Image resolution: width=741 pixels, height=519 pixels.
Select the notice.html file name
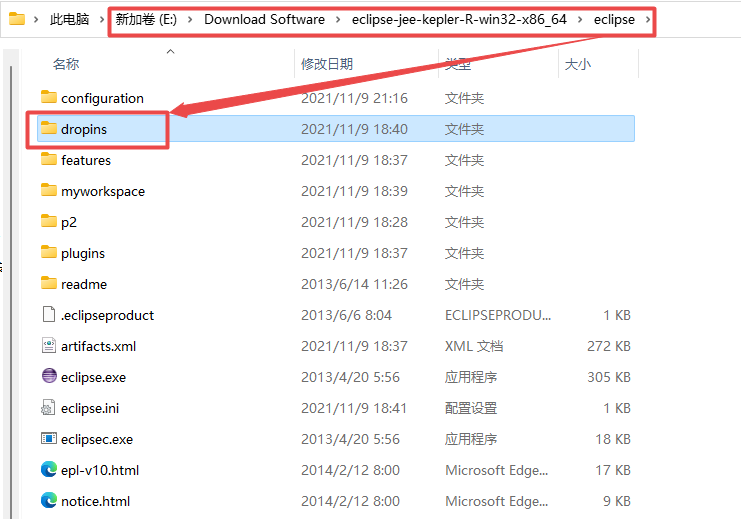click(x=95, y=502)
